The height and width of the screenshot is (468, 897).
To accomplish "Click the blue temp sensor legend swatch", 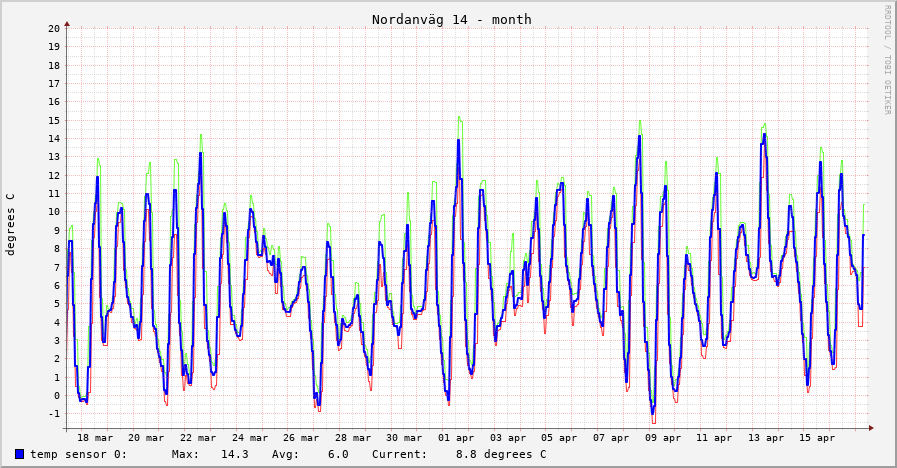I will (x=20, y=454).
